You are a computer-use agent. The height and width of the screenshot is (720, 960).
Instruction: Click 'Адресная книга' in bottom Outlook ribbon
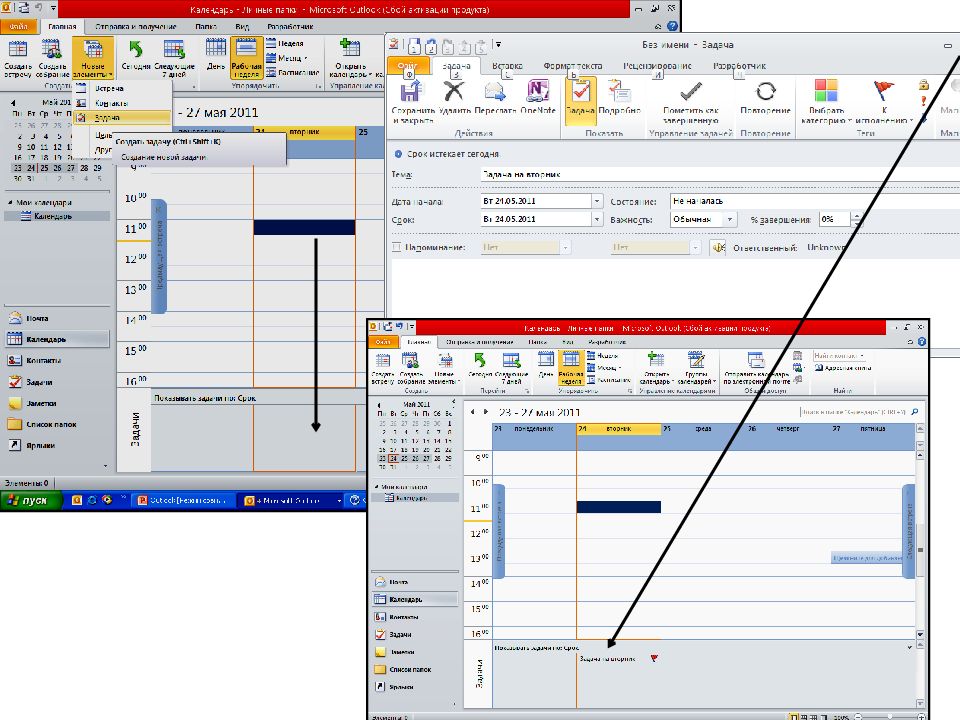coord(843,368)
